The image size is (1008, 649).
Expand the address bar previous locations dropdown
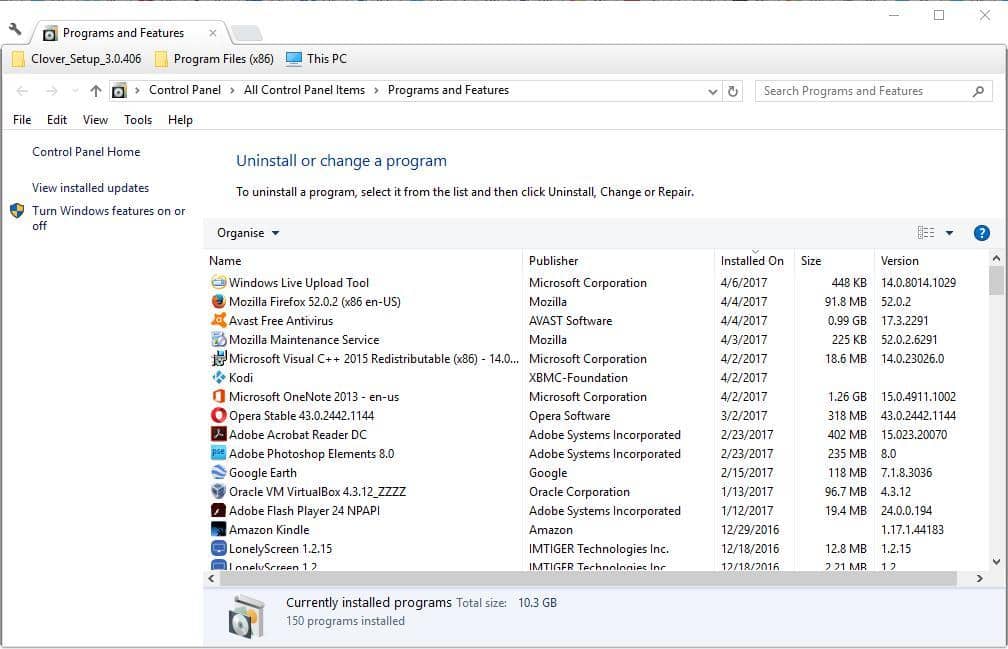pyautogui.click(x=712, y=90)
